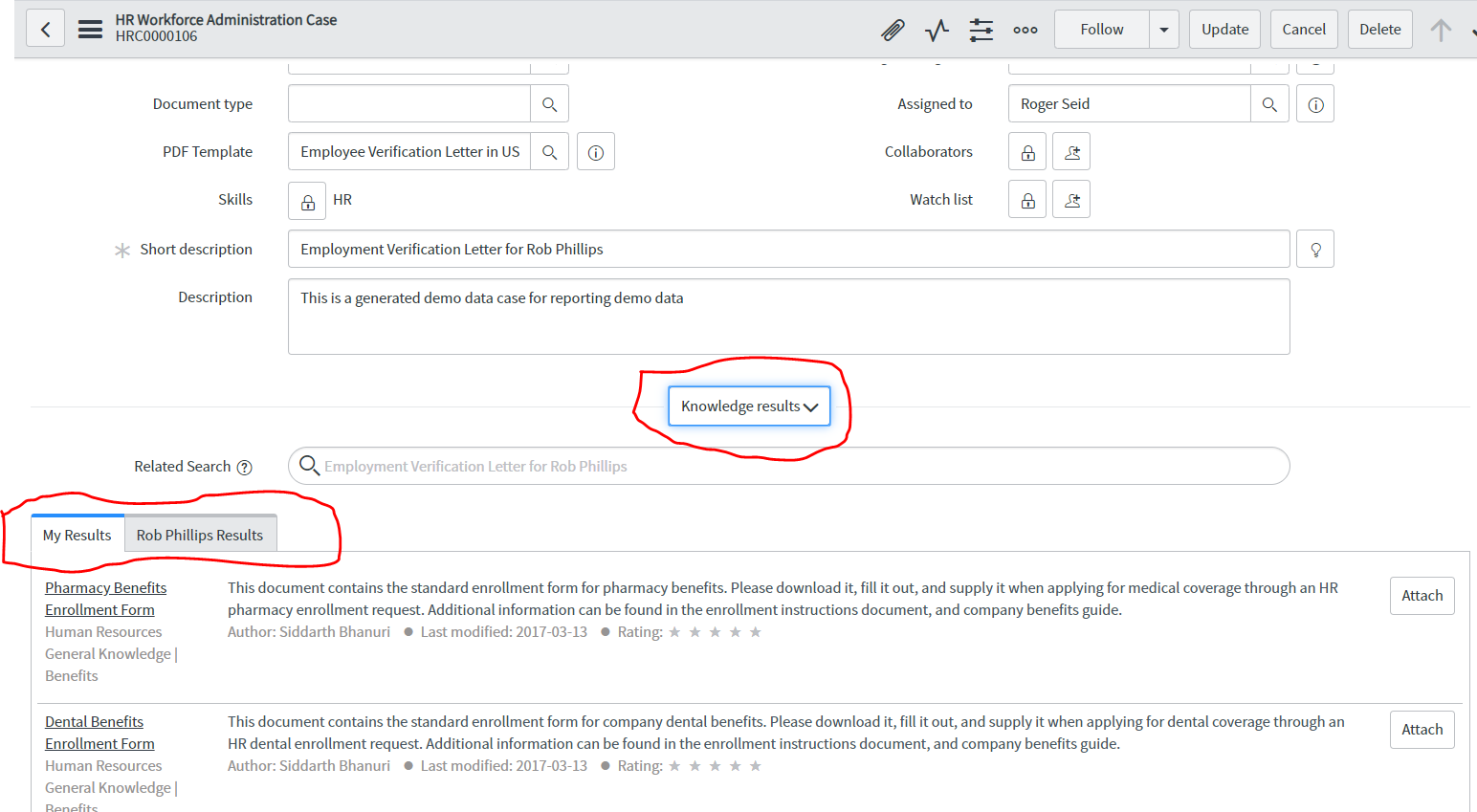This screenshot has width=1477, height=812.
Task: Click the Delete button
Action: 1380,30
